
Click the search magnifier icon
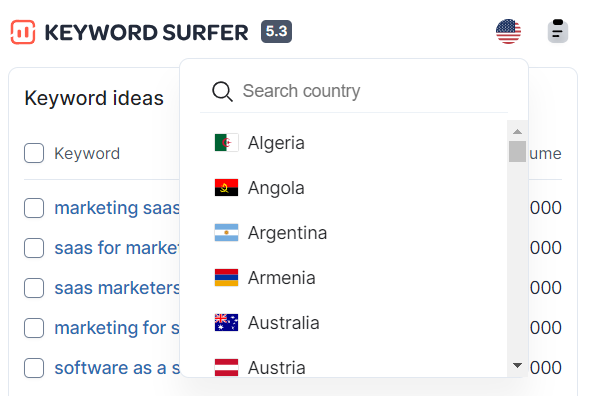(x=222, y=91)
